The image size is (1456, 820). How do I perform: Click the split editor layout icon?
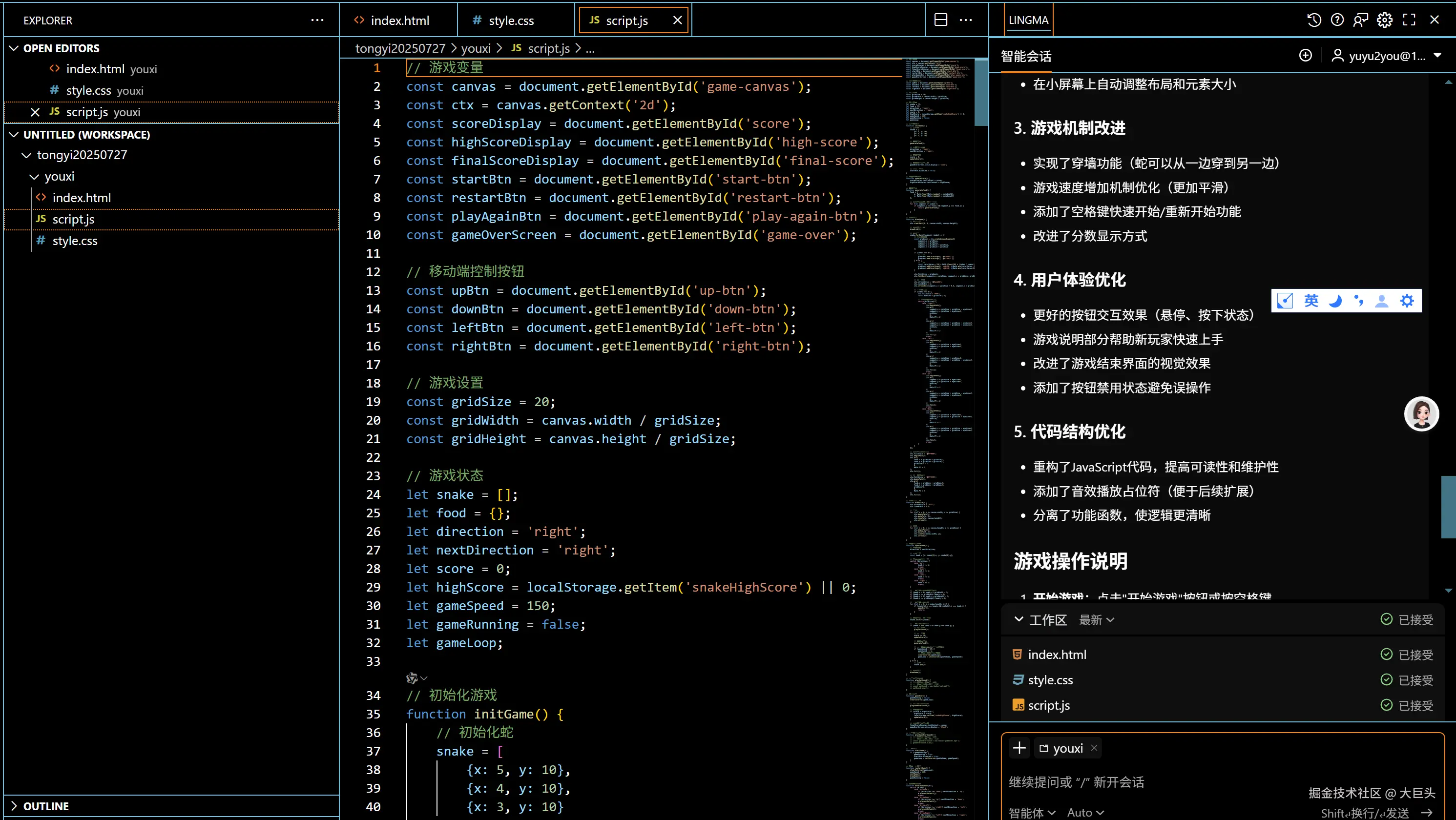tap(940, 20)
